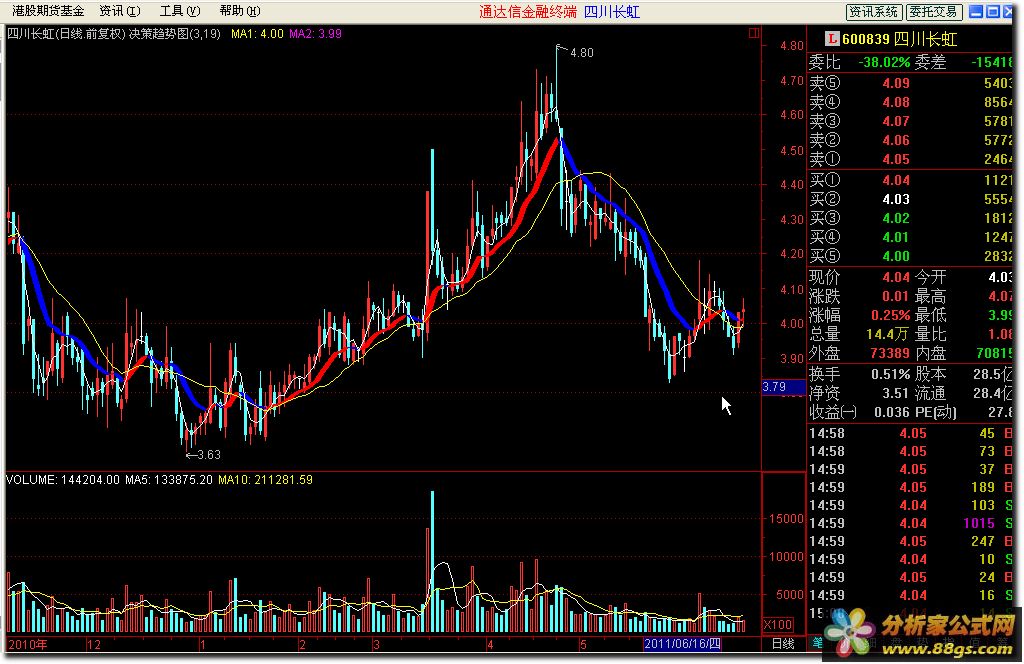Click the 收益(一) 0.036 value
This screenshot has width=1024, height=664.
click(891, 413)
